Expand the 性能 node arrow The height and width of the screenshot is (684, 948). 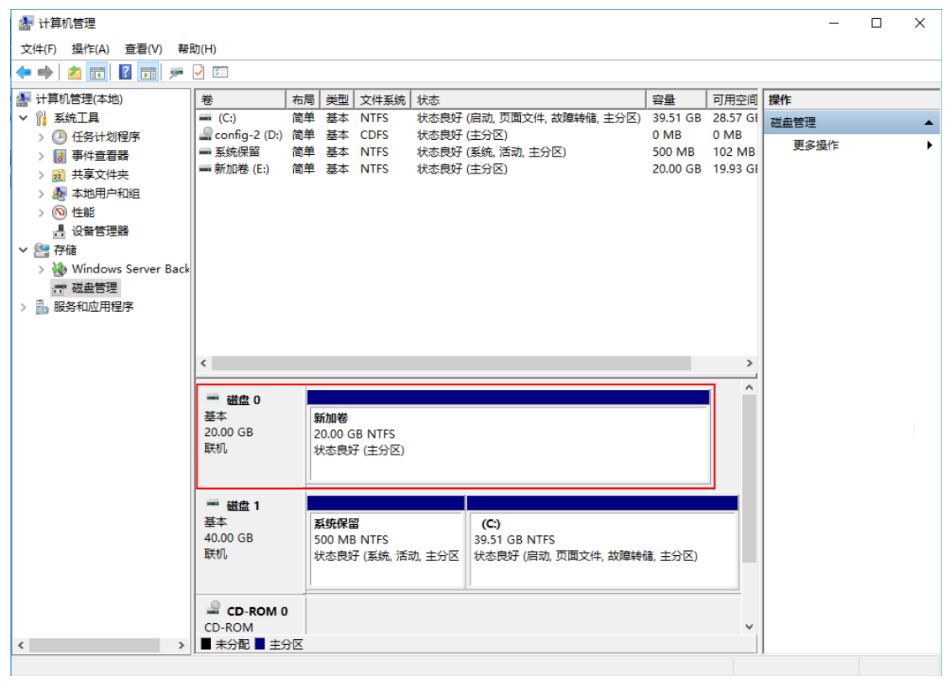41,213
